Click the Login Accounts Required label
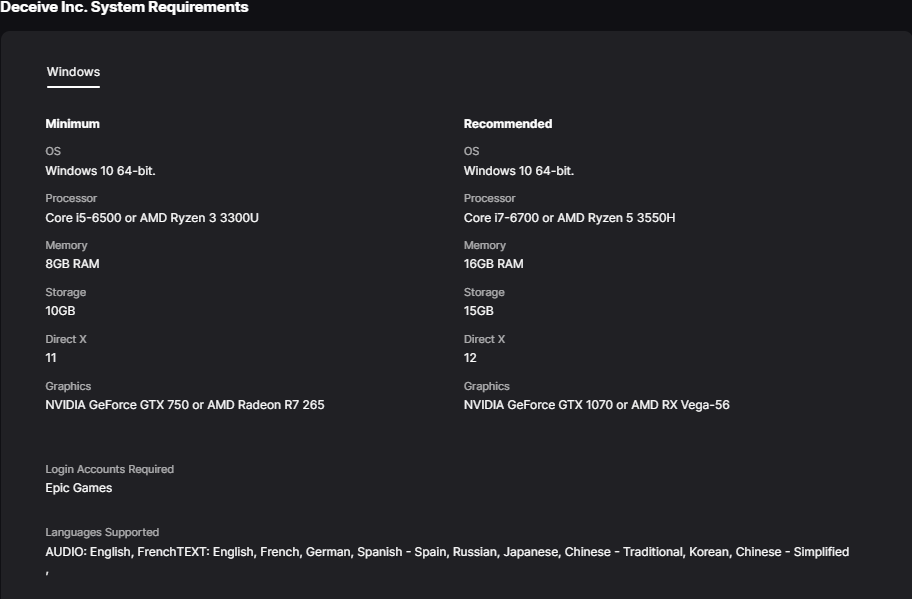The height and width of the screenshot is (599, 912). point(109,469)
